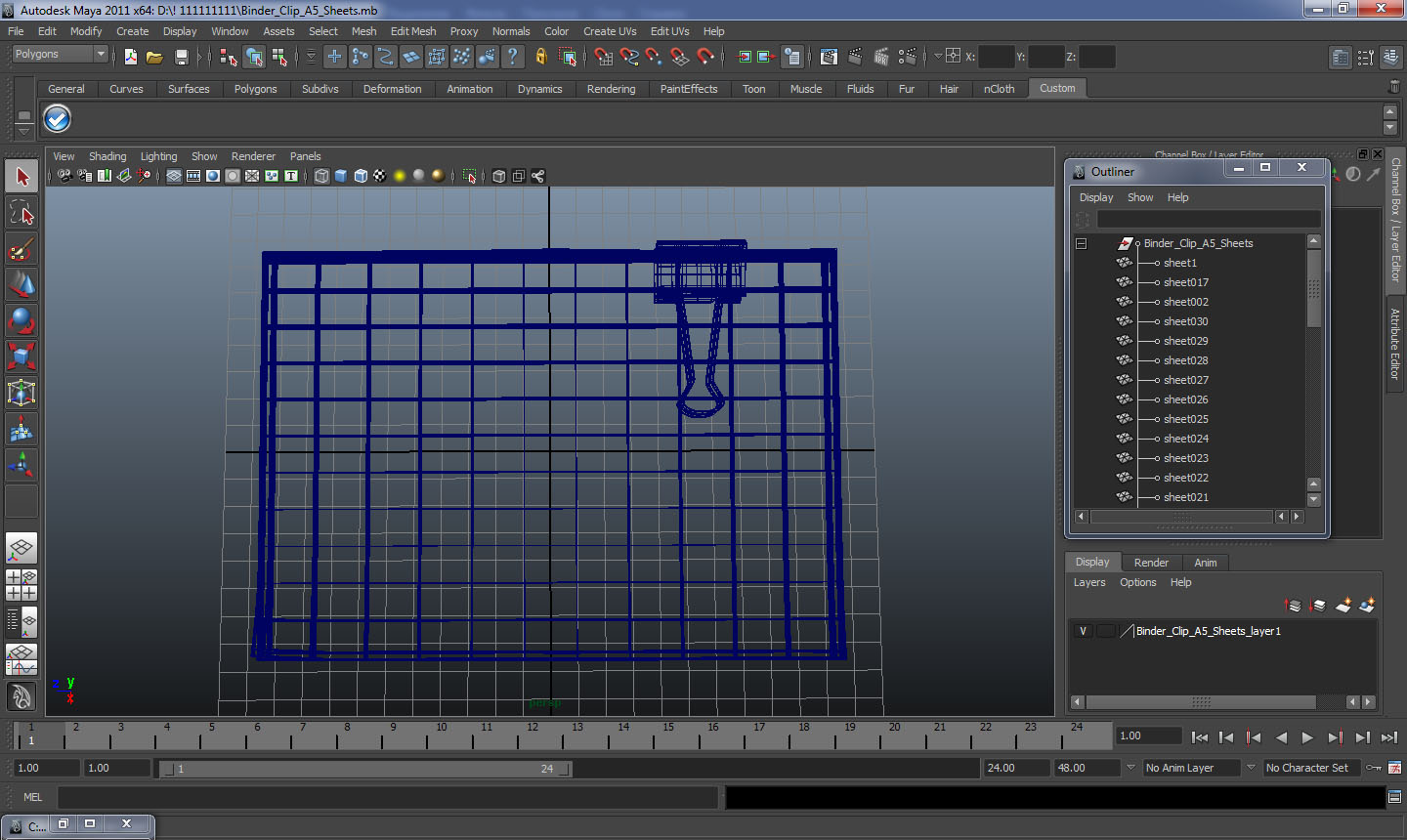Toggle the Attribute Editor sidebar icon

click(1341, 58)
